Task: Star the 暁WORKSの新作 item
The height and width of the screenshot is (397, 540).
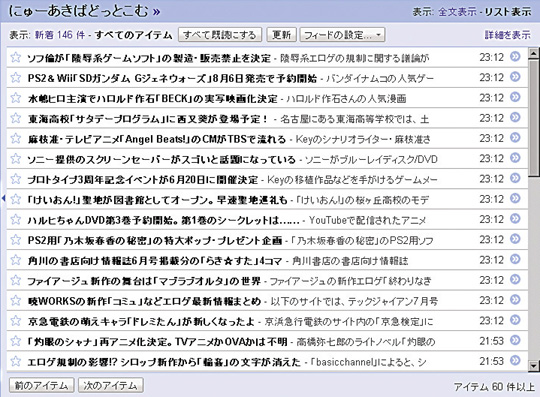Action: point(15,301)
